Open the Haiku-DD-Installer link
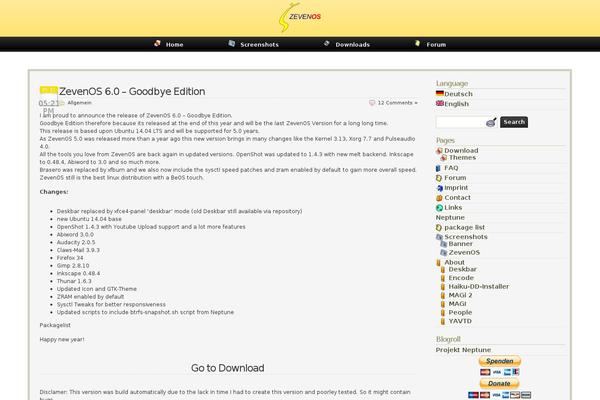Screen dimensions: 600x400 pos(479,287)
